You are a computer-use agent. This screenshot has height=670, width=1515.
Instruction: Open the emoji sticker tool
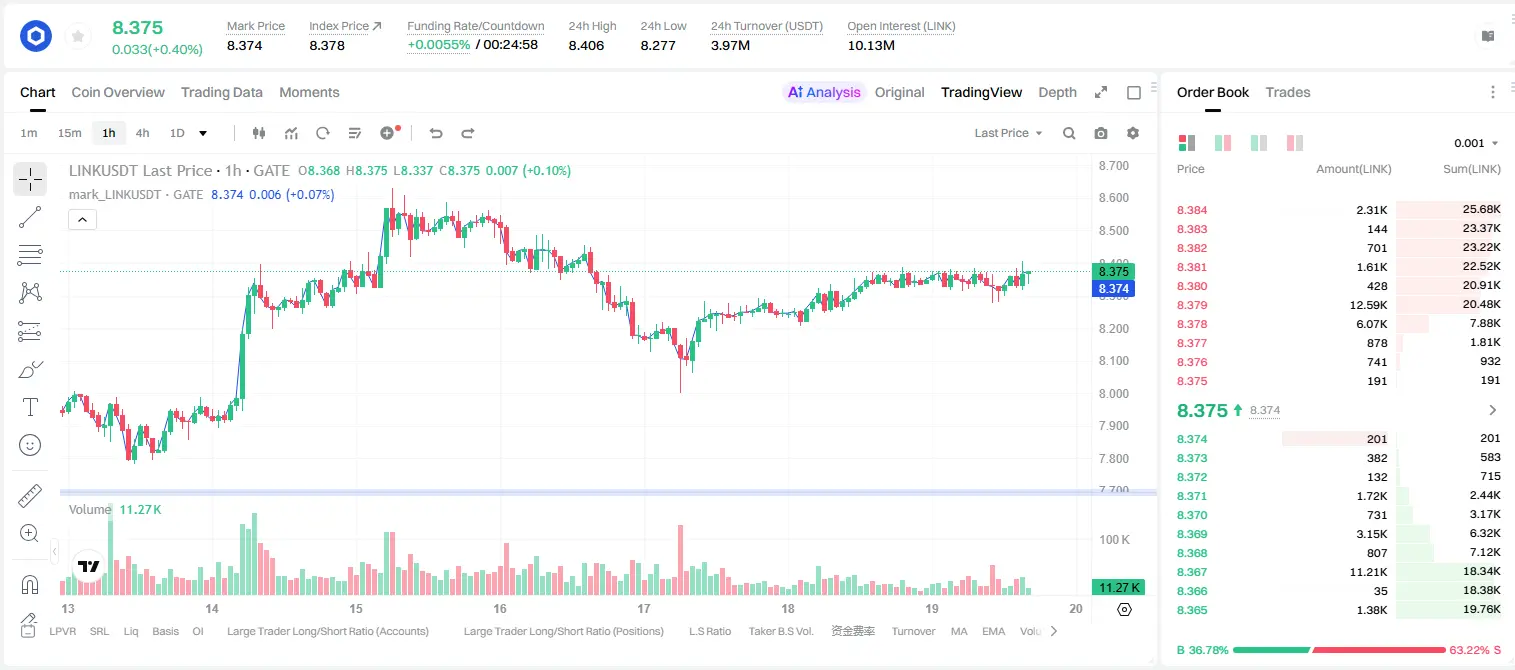point(30,445)
